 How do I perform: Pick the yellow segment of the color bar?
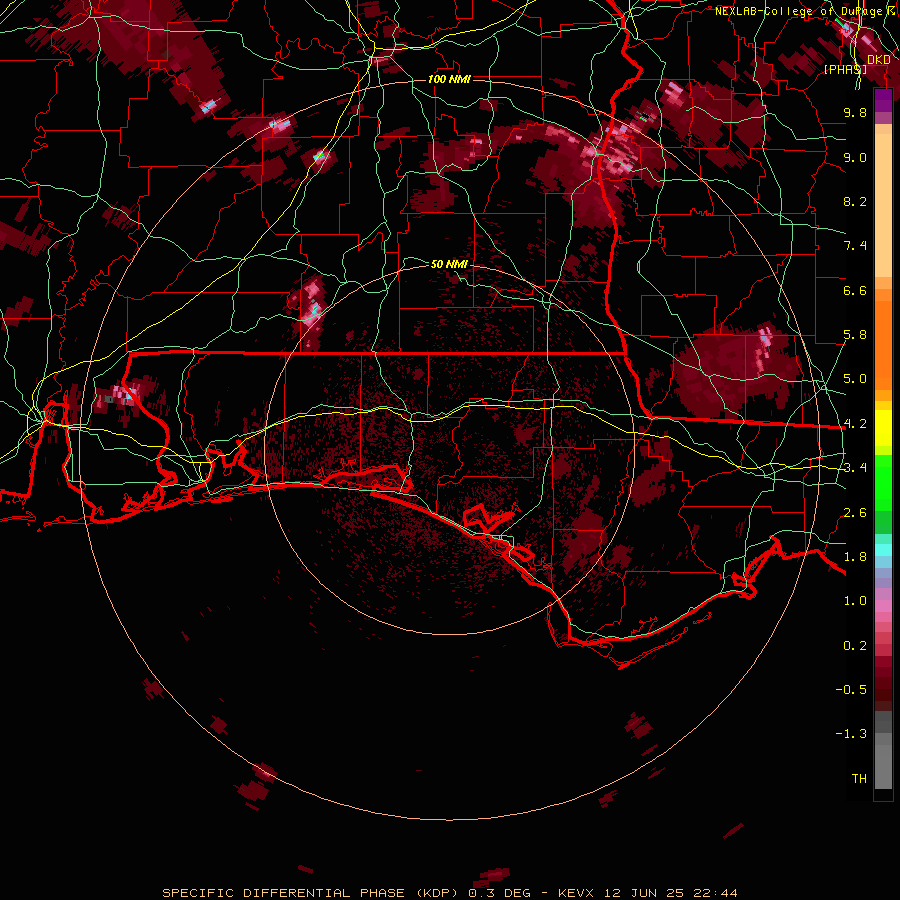883,428
